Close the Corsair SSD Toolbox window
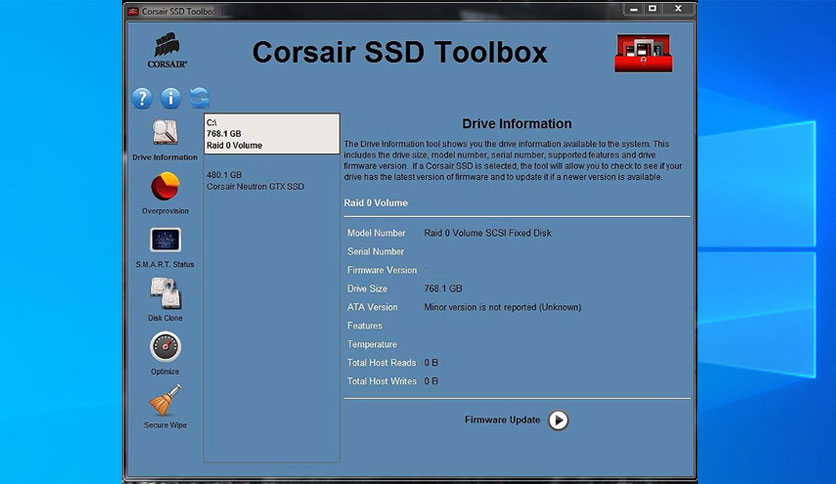The width and height of the screenshot is (836, 484). 678,9
